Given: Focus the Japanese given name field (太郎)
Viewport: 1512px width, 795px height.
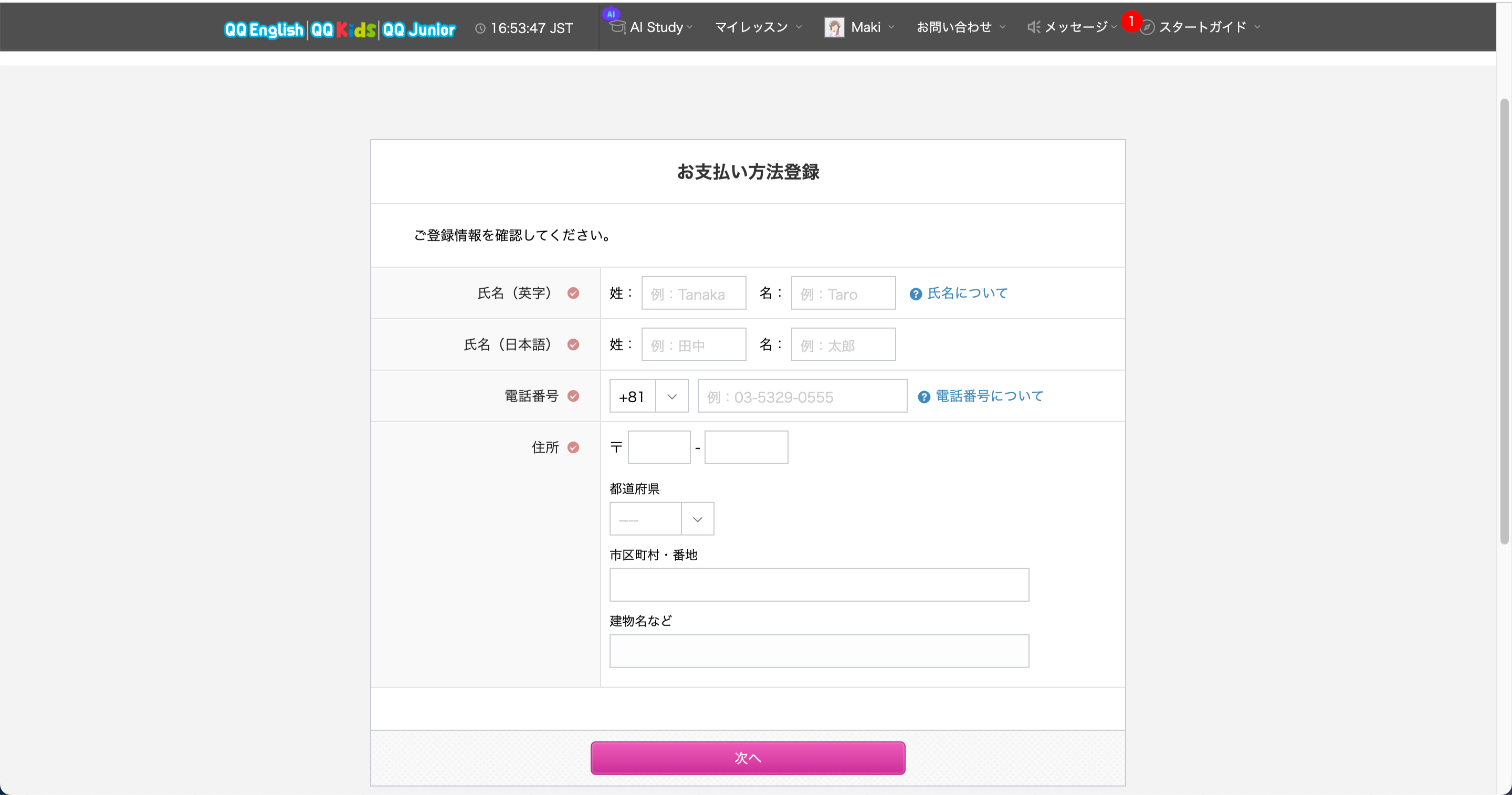Looking at the screenshot, I should 843,344.
